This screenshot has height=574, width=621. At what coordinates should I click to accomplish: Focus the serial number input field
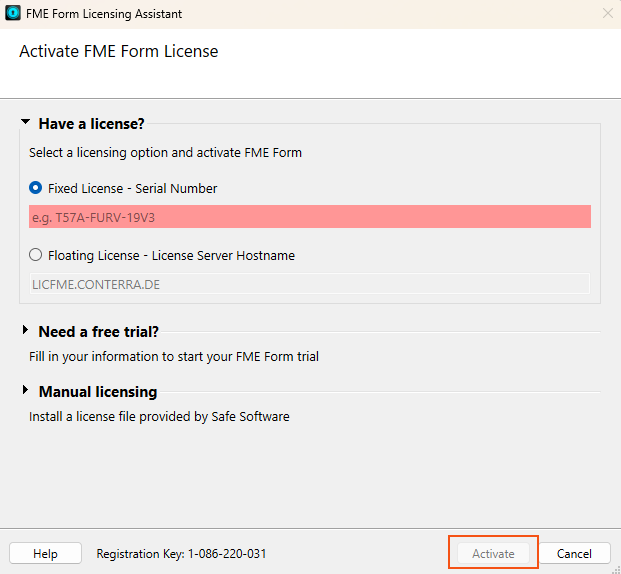coord(310,217)
